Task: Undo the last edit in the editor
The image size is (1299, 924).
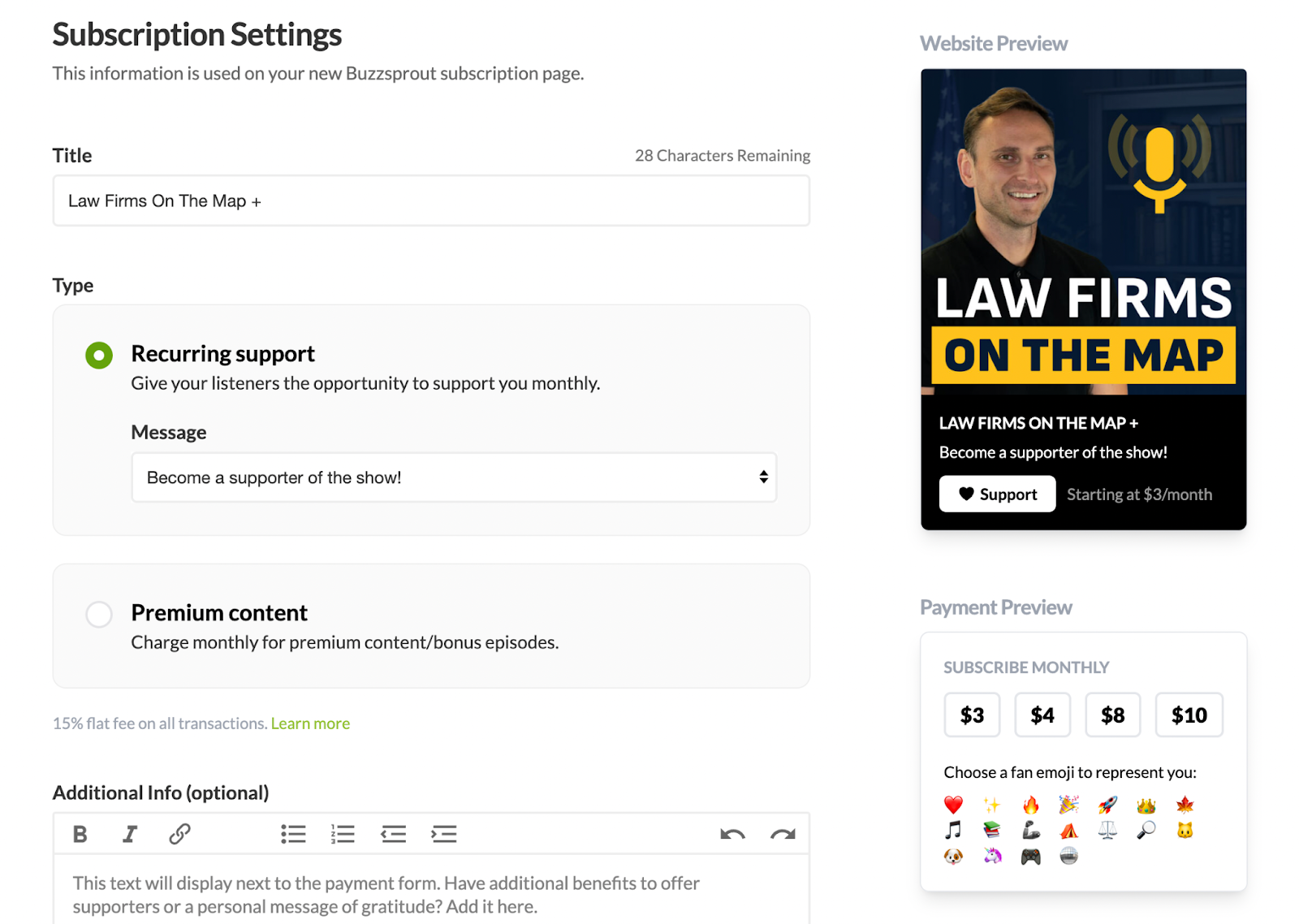Action: [x=732, y=834]
